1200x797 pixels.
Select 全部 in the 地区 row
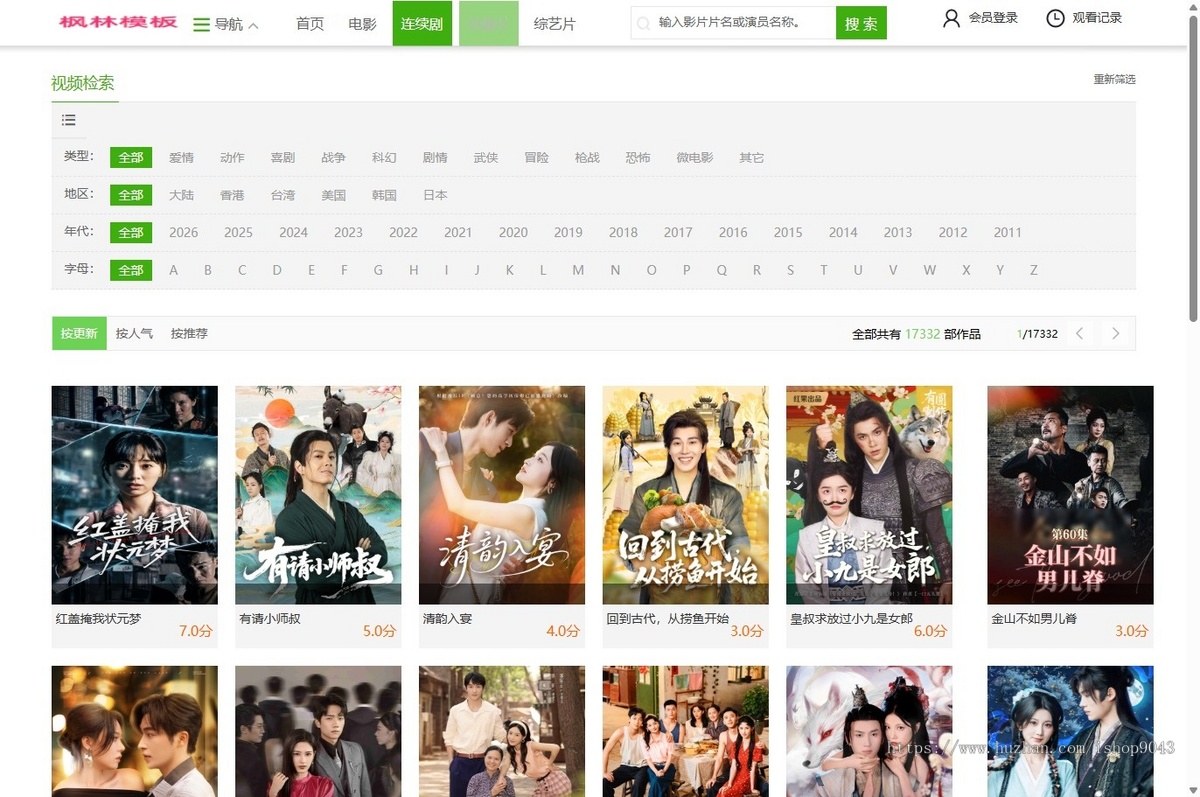pyautogui.click(x=131, y=195)
